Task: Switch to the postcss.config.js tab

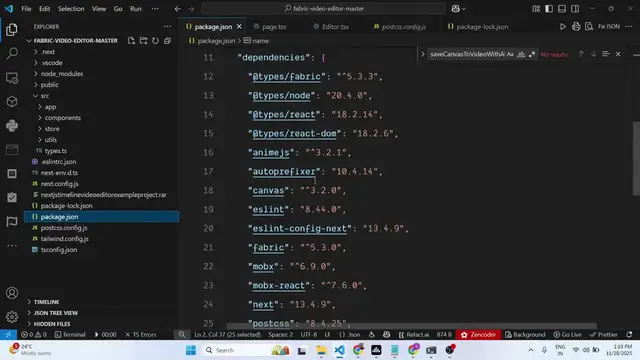Action: (404, 27)
